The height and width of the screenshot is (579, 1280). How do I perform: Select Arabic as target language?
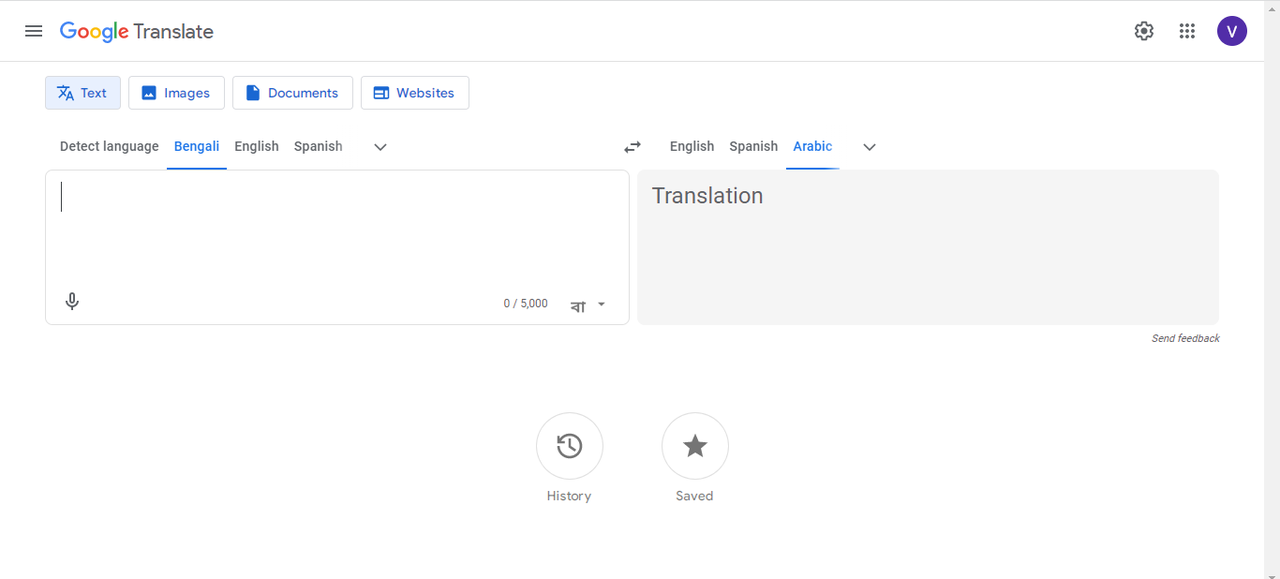(x=812, y=146)
